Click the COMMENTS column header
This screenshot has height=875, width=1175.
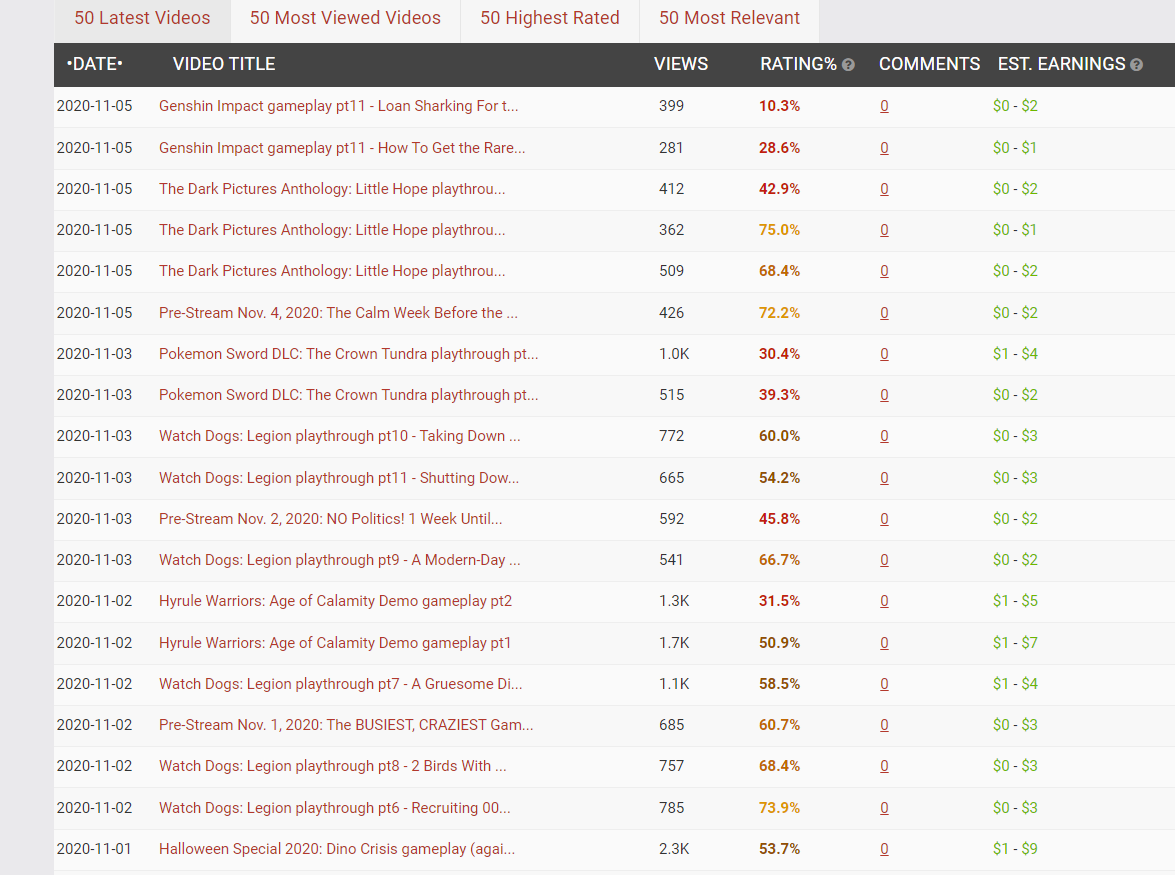pos(929,64)
